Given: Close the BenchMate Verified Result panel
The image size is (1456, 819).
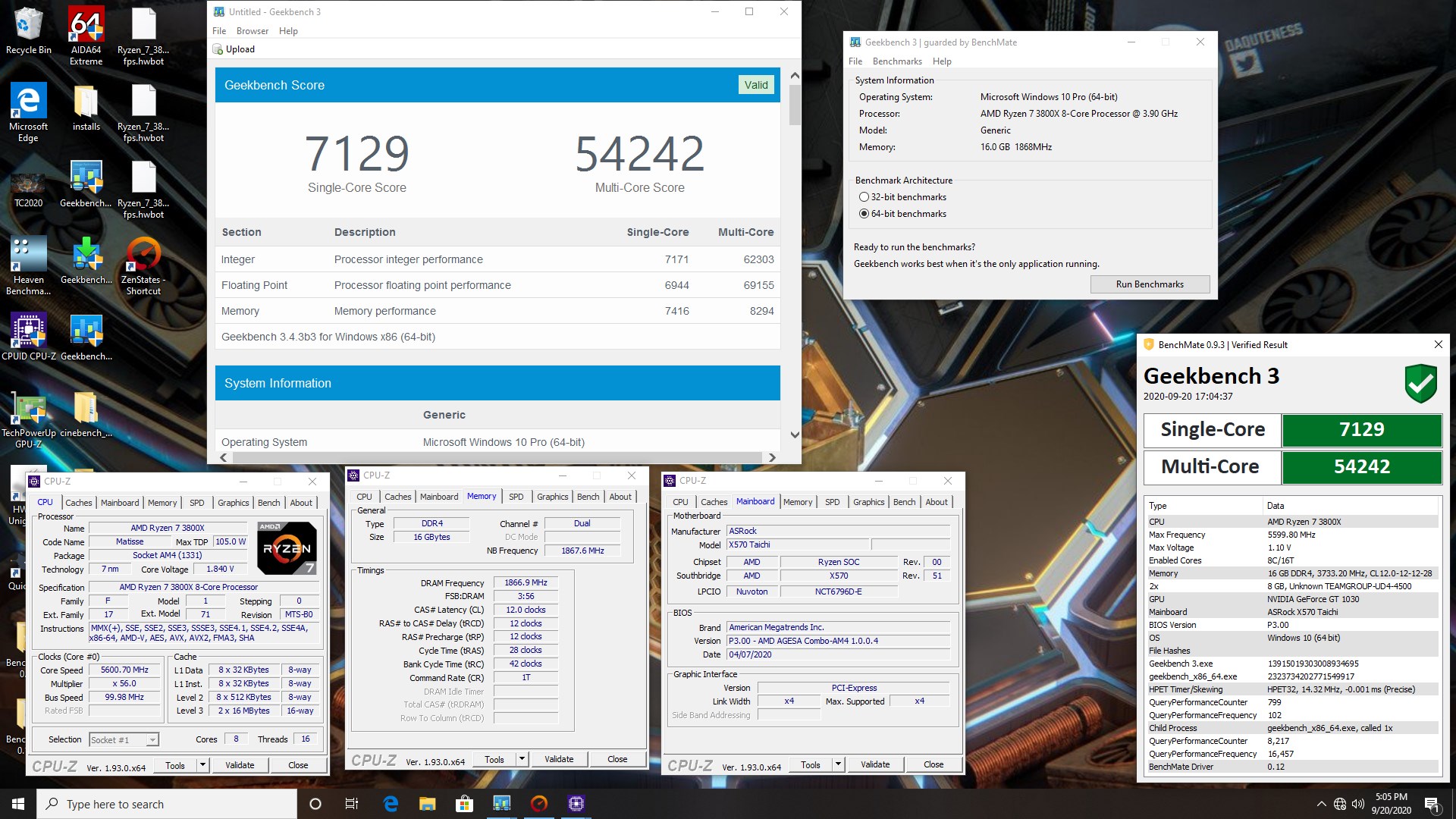Looking at the screenshot, I should pos(1438,344).
